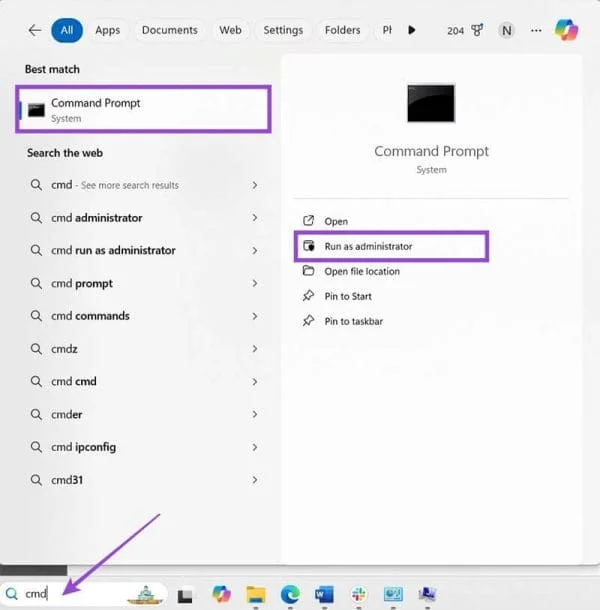
Task: Open the last taskbar icon with computer monitors
Action: pyautogui.click(x=427, y=594)
